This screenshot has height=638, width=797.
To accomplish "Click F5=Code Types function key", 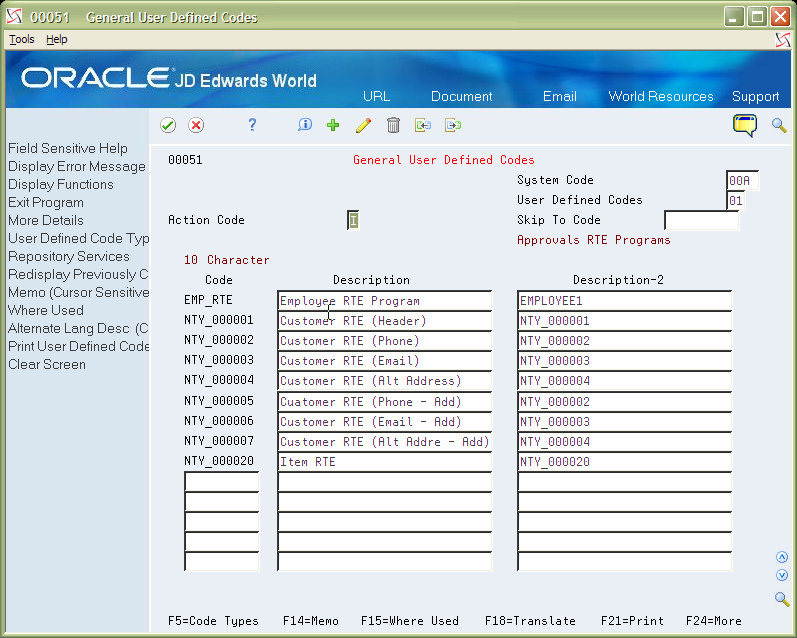I will pos(213,621).
